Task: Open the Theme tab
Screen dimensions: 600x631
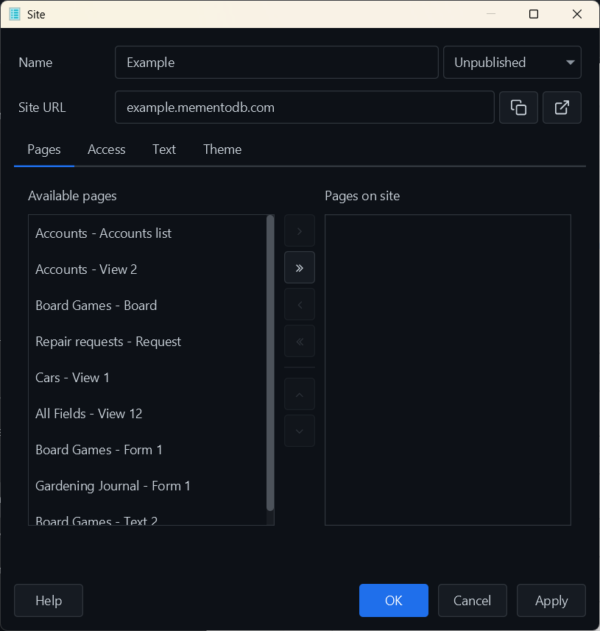Action: (x=222, y=149)
